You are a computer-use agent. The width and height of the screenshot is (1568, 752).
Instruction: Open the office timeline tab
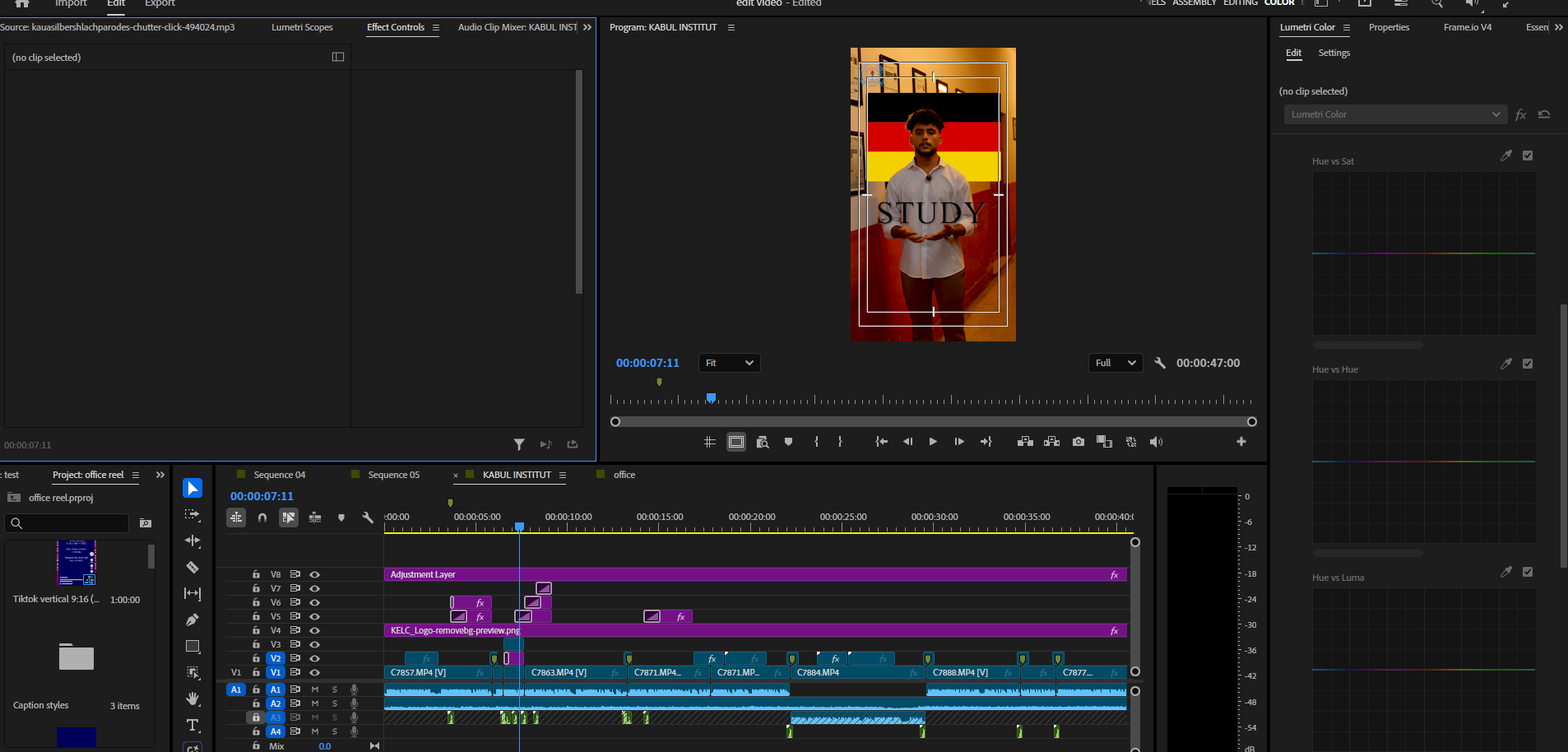tap(624, 475)
